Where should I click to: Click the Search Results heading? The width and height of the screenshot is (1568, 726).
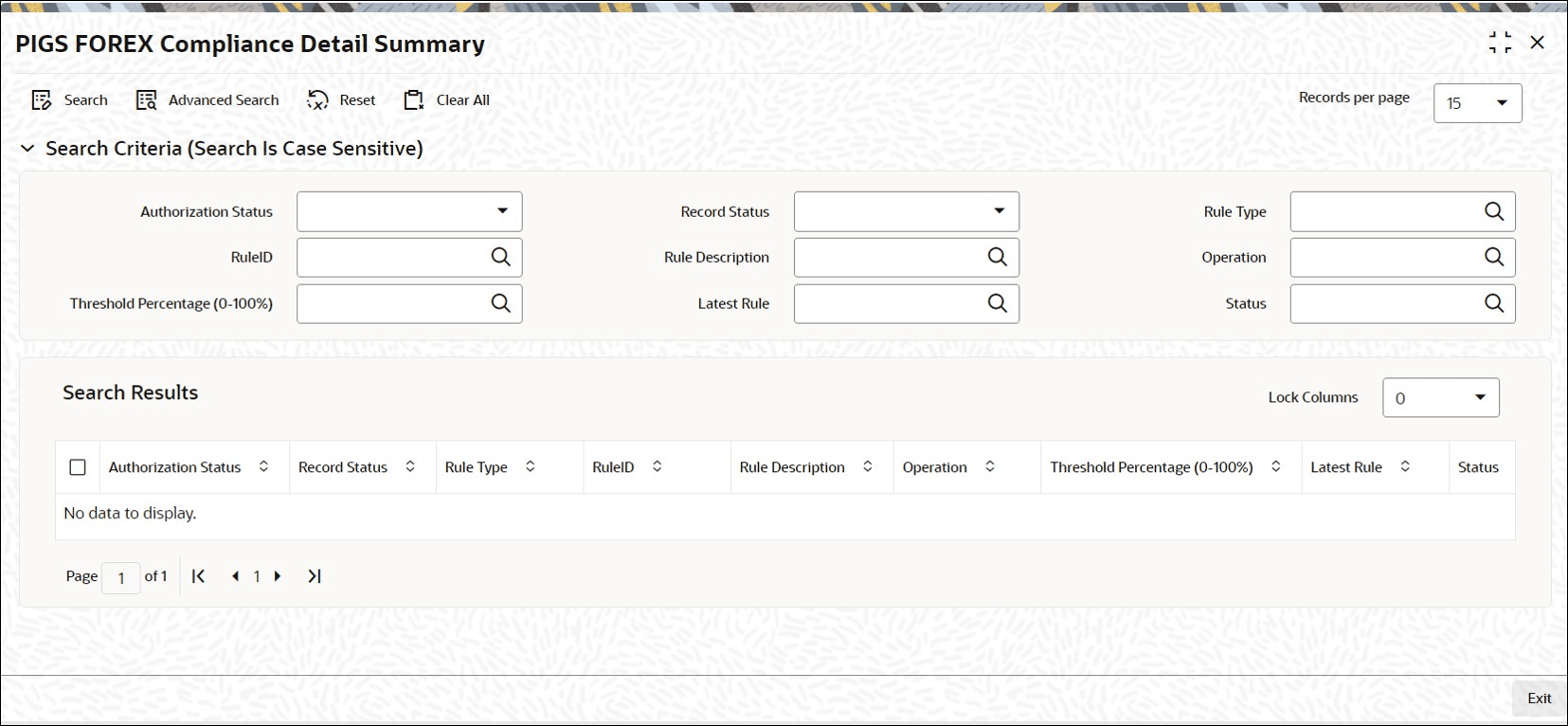point(131,392)
